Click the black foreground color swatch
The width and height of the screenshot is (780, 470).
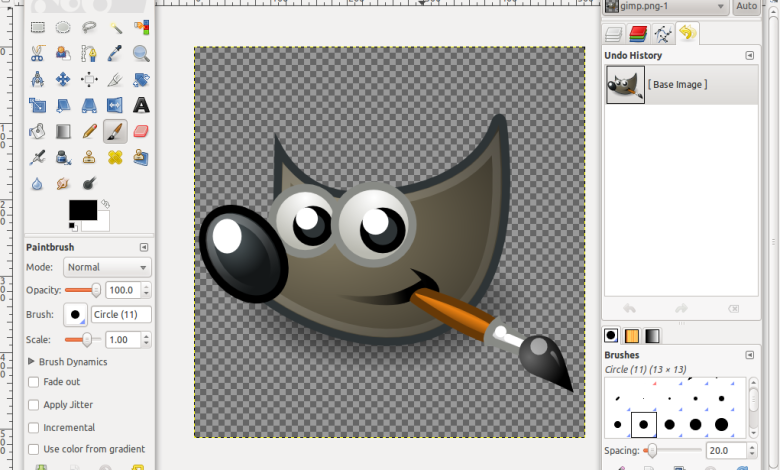[82, 210]
